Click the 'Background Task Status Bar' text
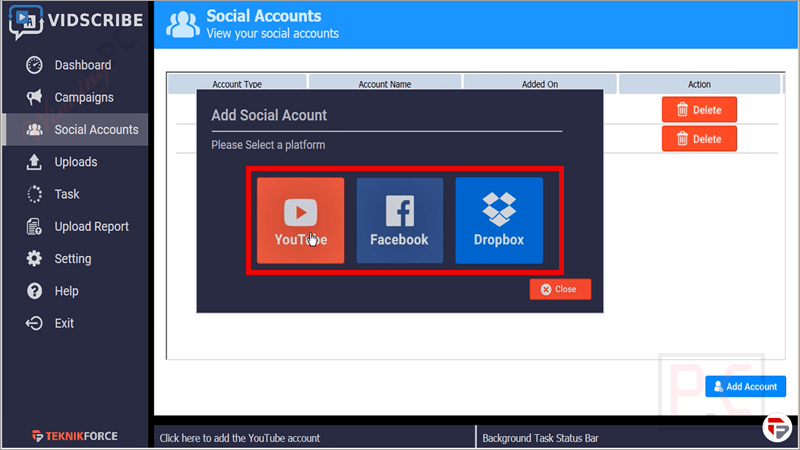The width and height of the screenshot is (800, 450). (540, 438)
